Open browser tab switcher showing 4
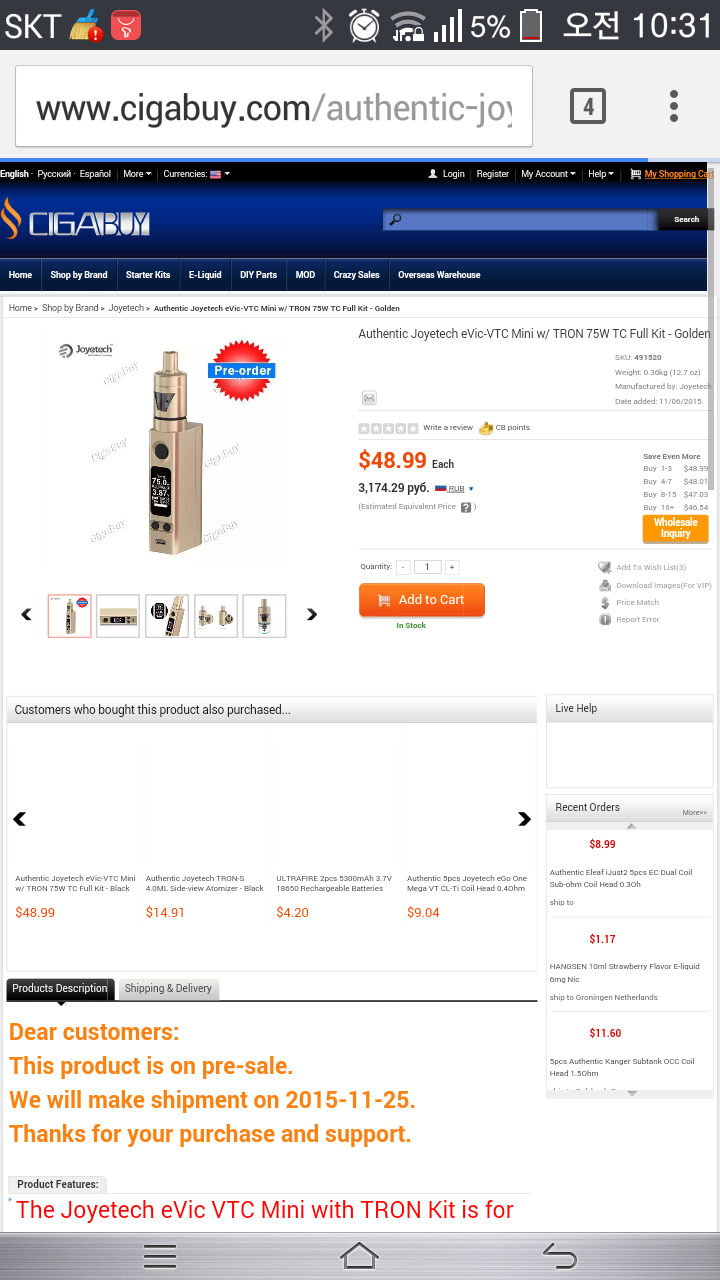 (x=588, y=106)
